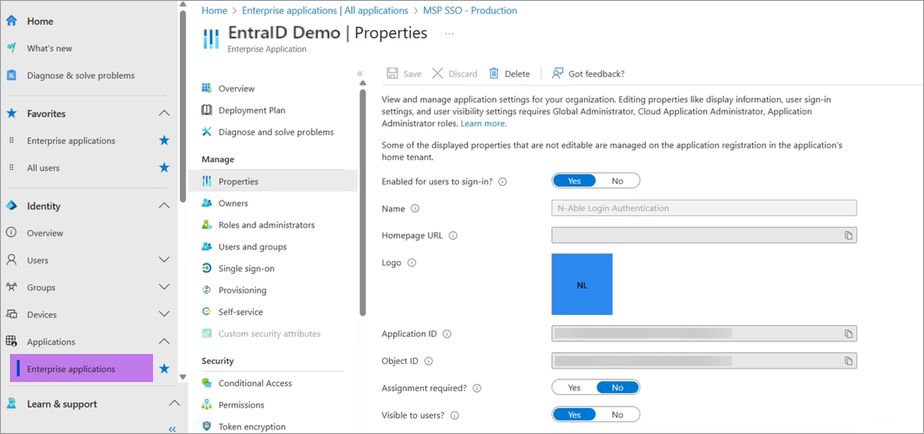Open Conditional Access under Security
Screen dimensions: 924x434
[x=255, y=383]
